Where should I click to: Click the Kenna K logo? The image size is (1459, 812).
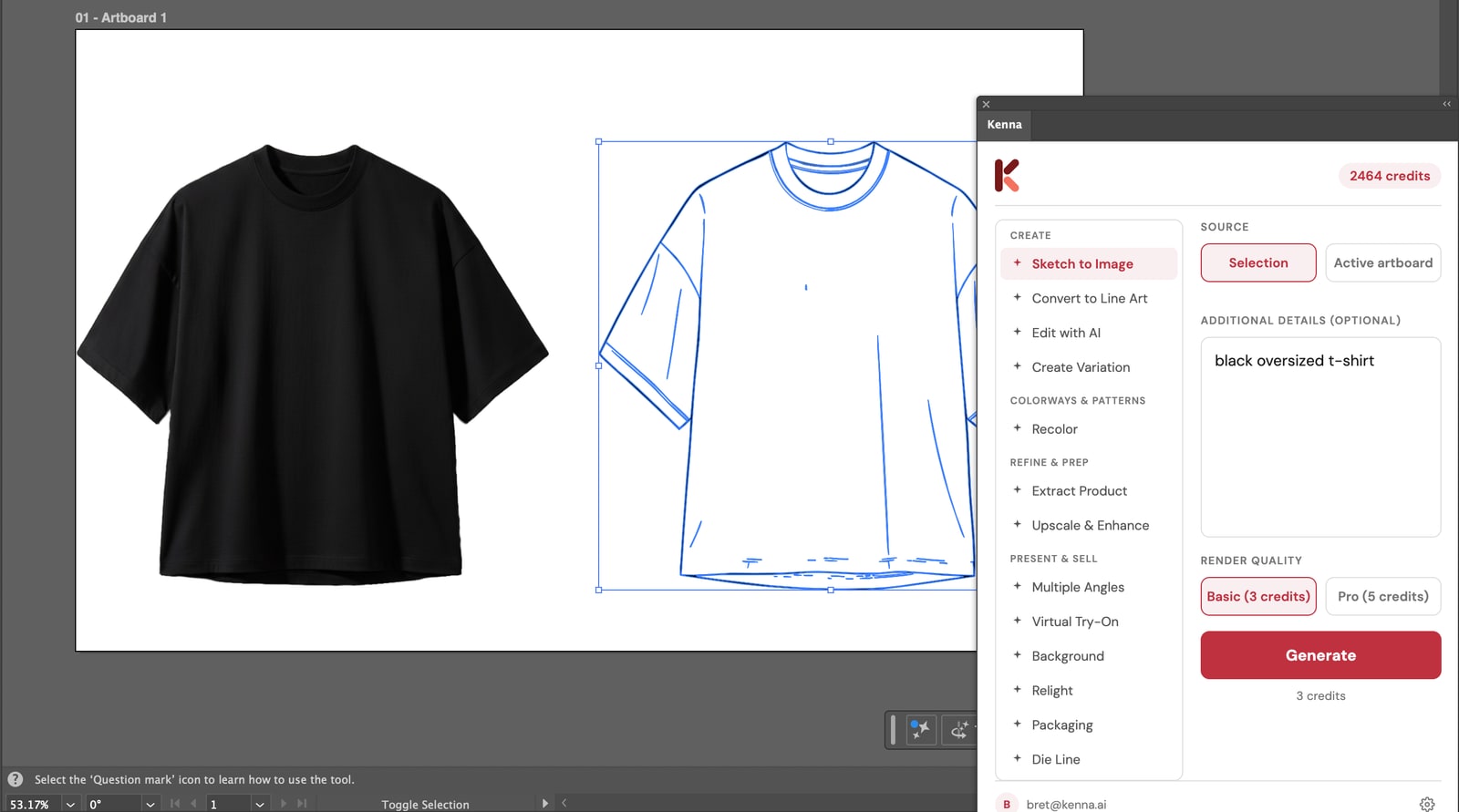pos(1007,175)
